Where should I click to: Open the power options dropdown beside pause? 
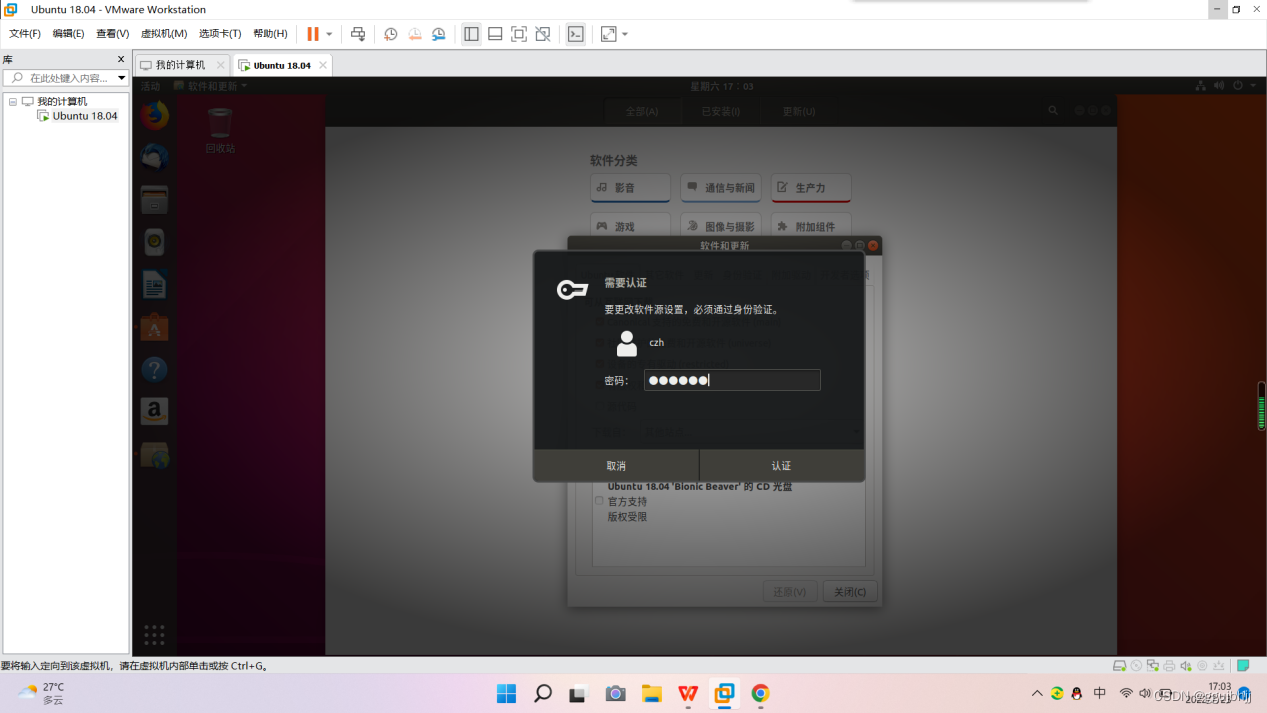click(329, 34)
